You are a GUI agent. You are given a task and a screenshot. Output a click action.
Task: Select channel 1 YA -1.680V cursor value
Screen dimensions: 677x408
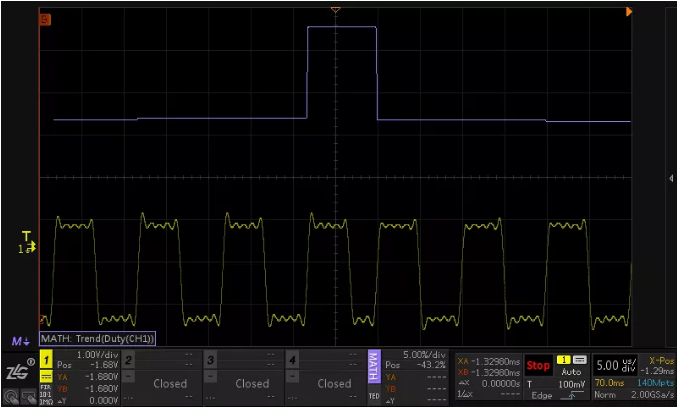click(x=101, y=377)
